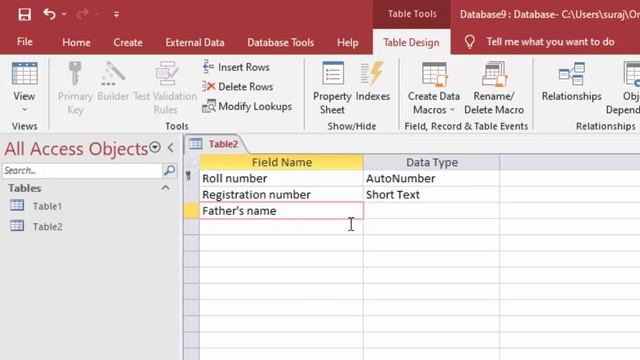Select the Father's name row selector
Viewport: 640px width, 360px height.
pyautogui.click(x=191, y=211)
